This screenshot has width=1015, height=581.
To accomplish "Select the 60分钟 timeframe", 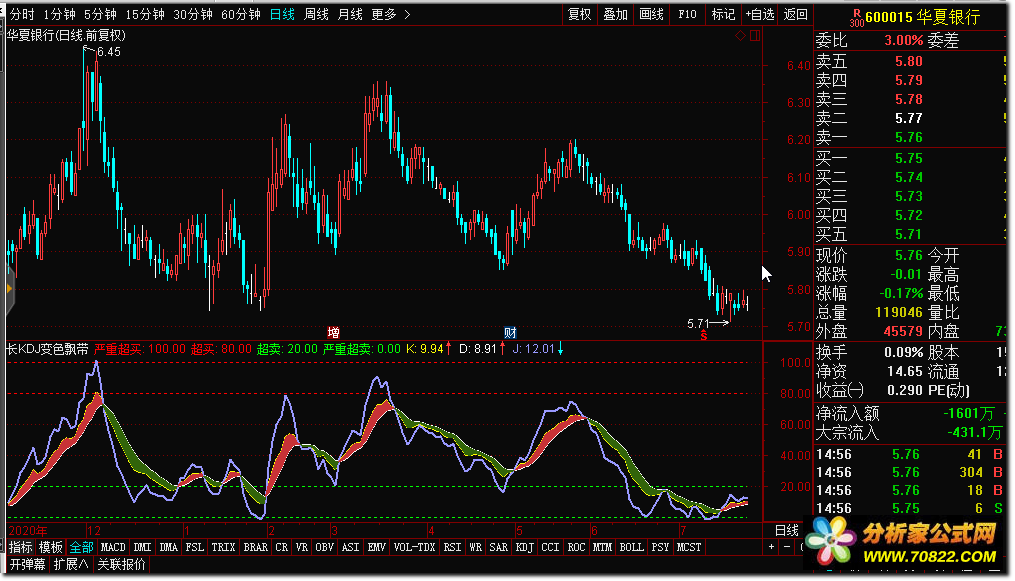I will [241, 14].
